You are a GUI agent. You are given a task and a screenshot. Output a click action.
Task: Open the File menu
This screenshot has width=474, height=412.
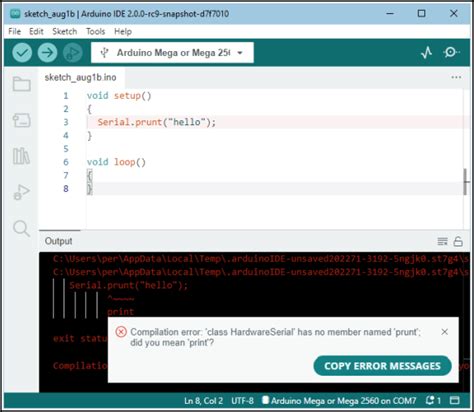14,32
